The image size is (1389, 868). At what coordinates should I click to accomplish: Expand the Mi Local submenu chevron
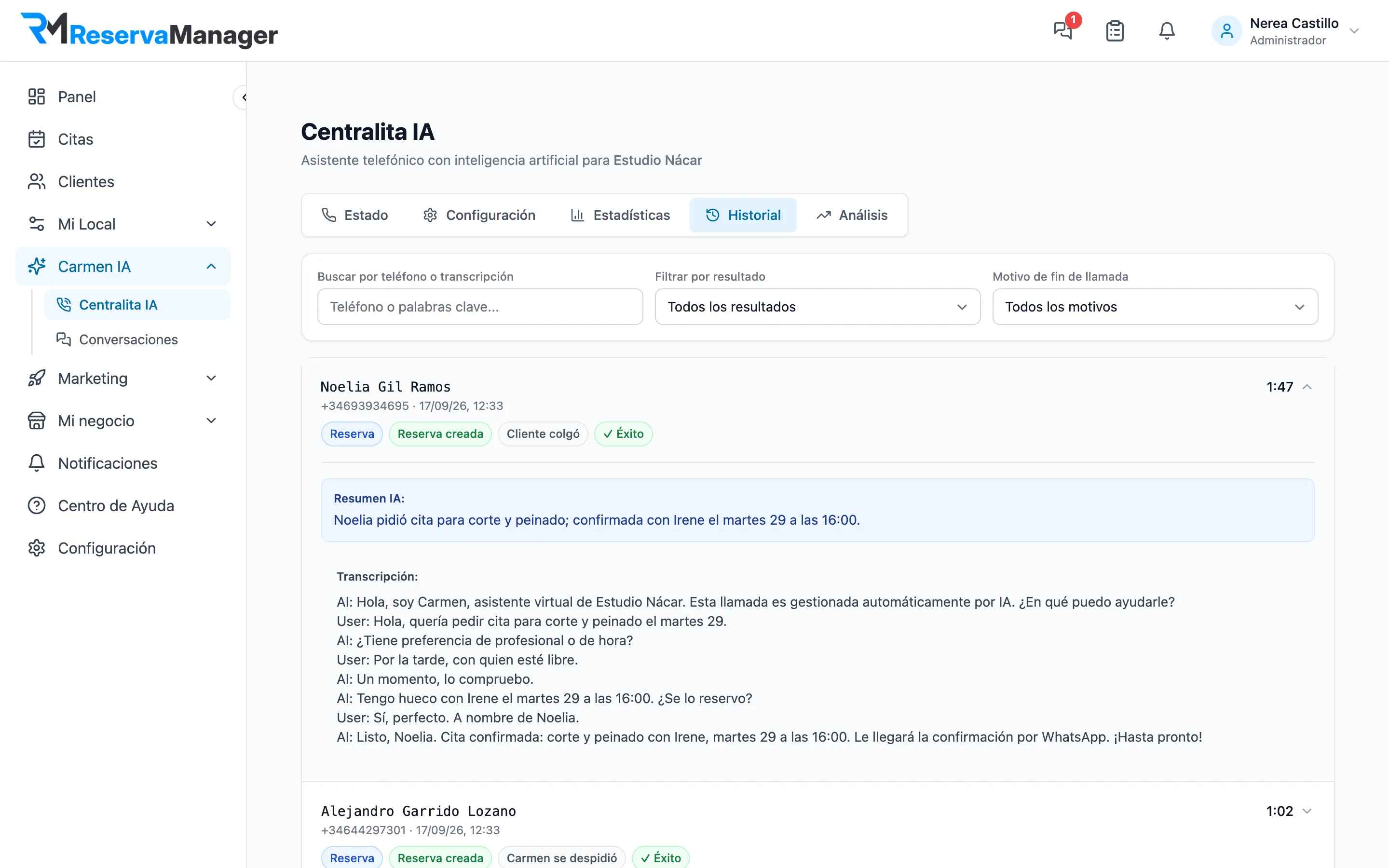tap(211, 224)
